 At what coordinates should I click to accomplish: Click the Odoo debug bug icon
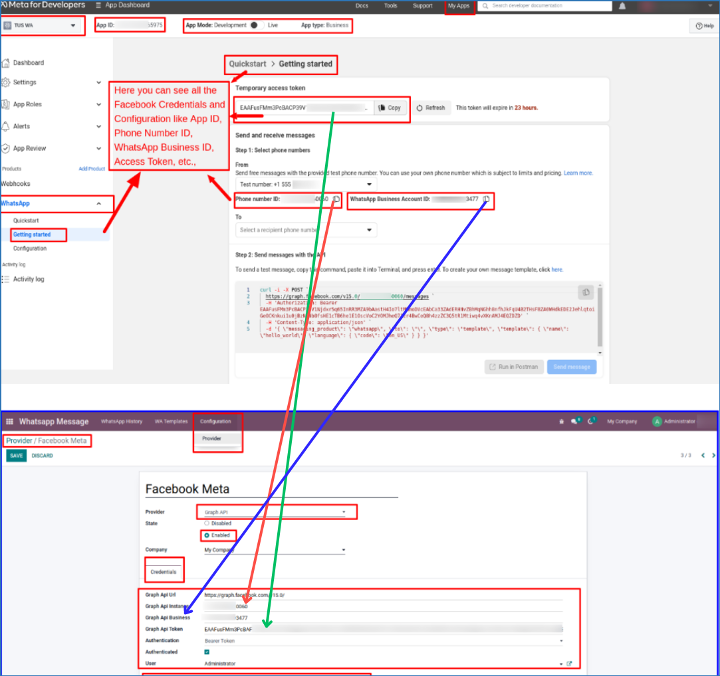click(x=561, y=421)
